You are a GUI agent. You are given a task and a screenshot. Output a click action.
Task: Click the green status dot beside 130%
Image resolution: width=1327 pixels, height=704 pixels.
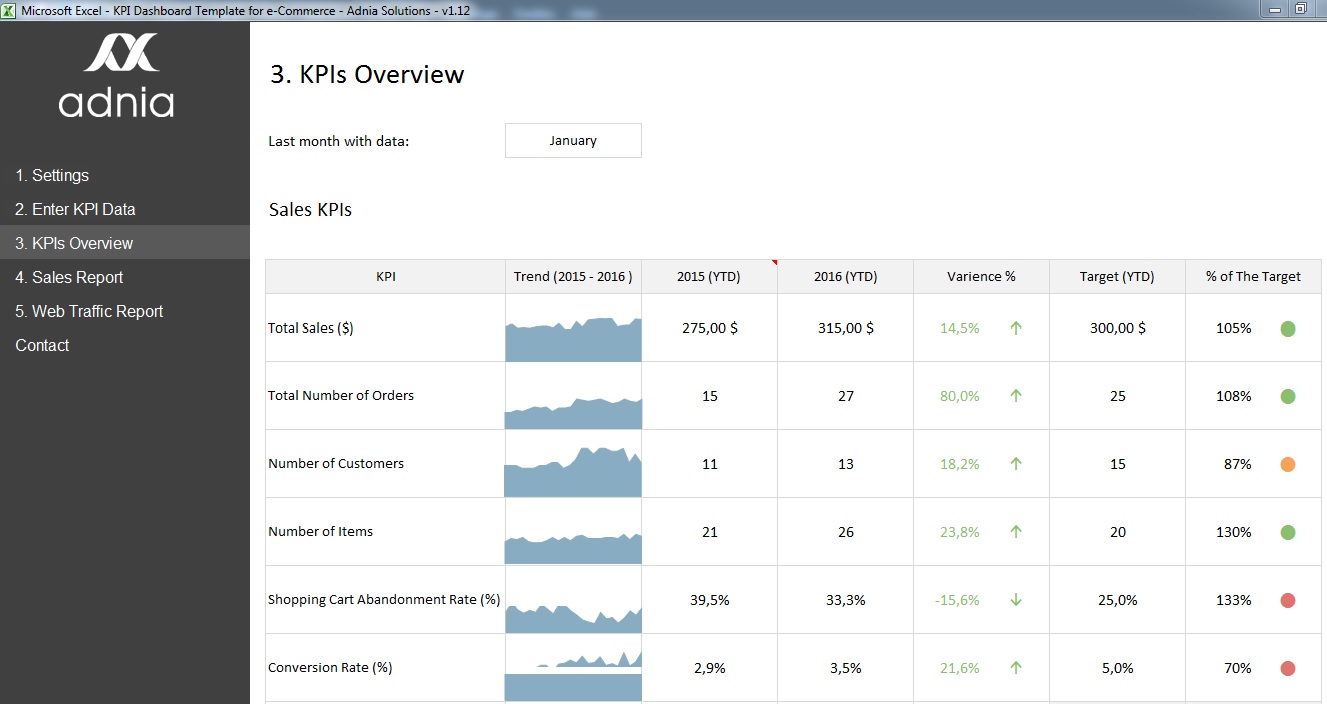[x=1288, y=532]
